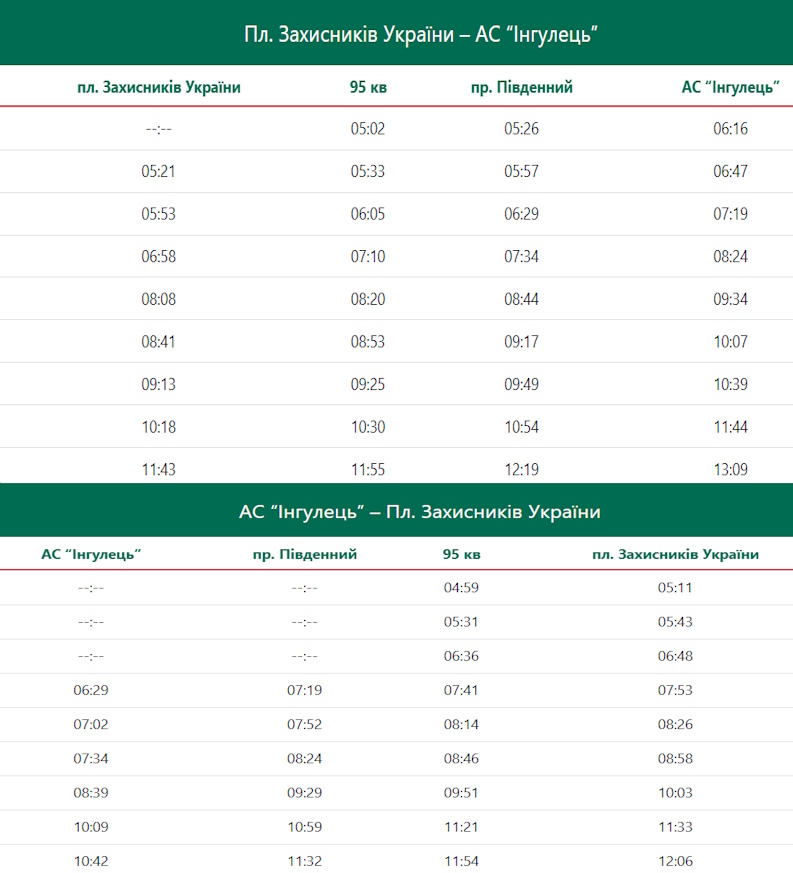Click the 06:36 time cell

pos(461,656)
